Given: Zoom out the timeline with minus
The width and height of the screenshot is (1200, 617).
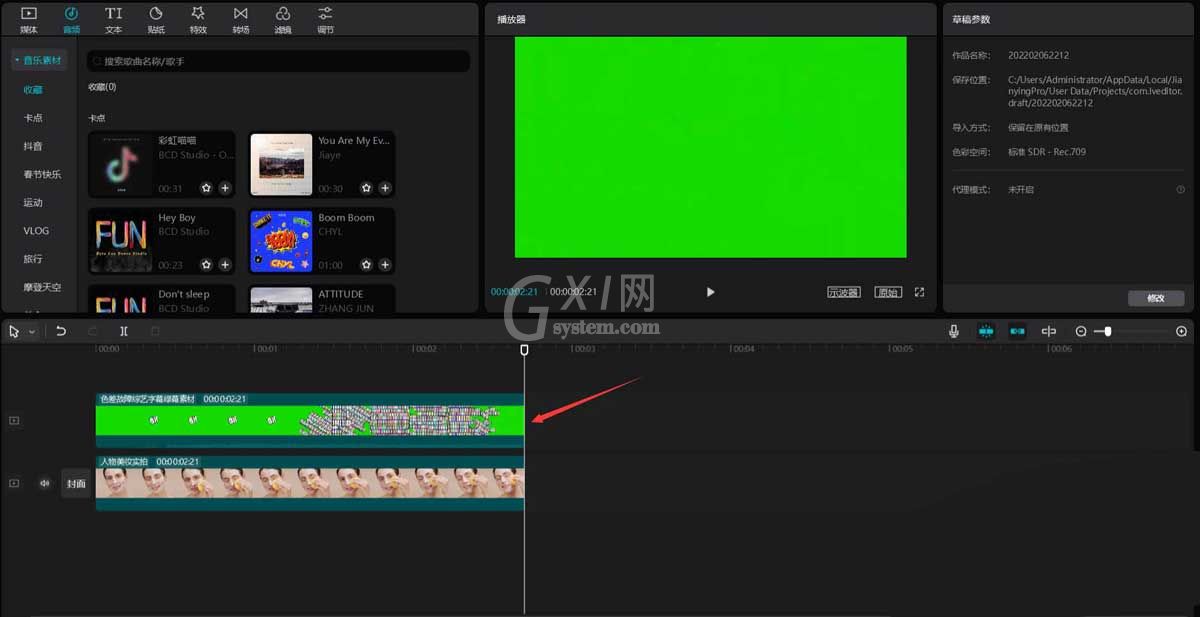Looking at the screenshot, I should (x=1081, y=331).
